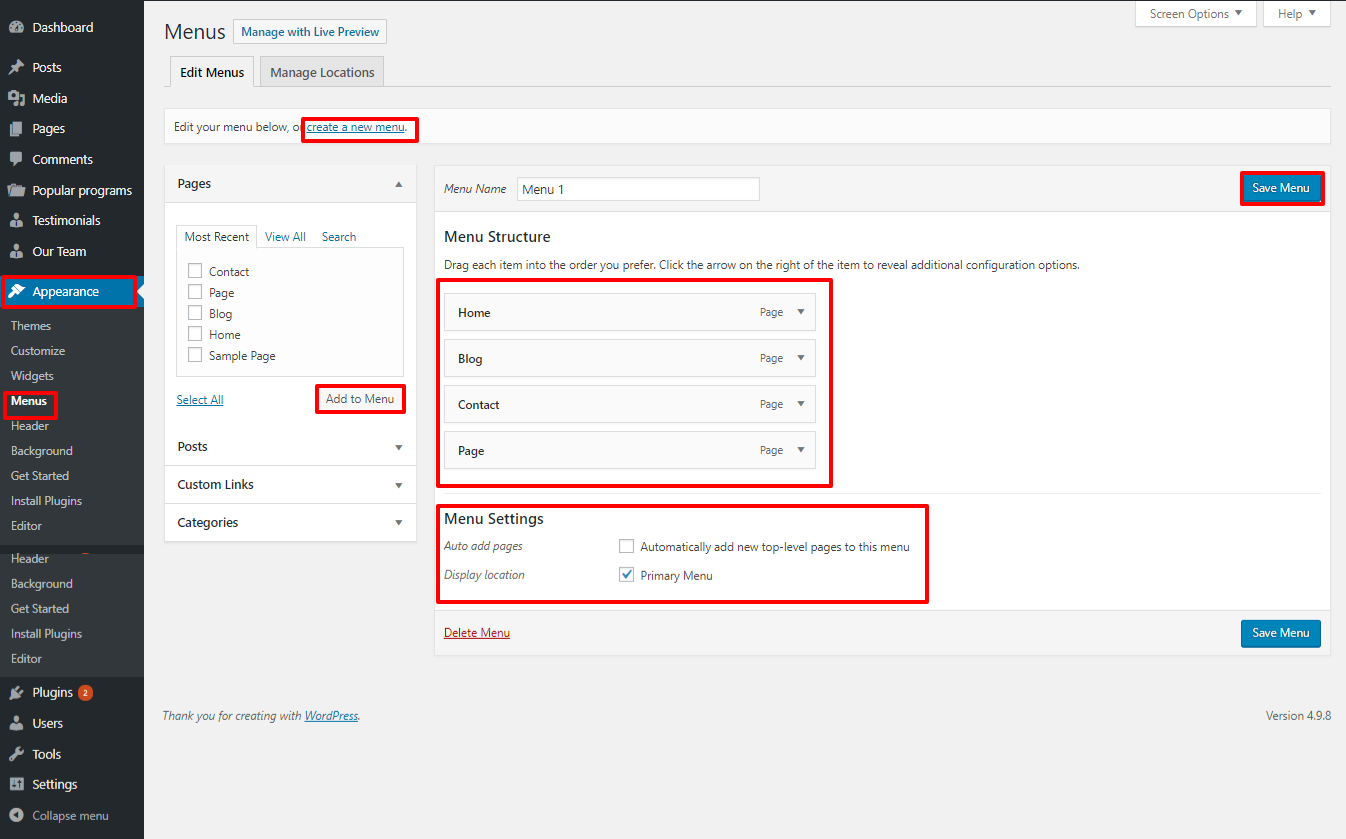Click the Media library icon
The height and width of the screenshot is (839, 1346).
[x=16, y=98]
